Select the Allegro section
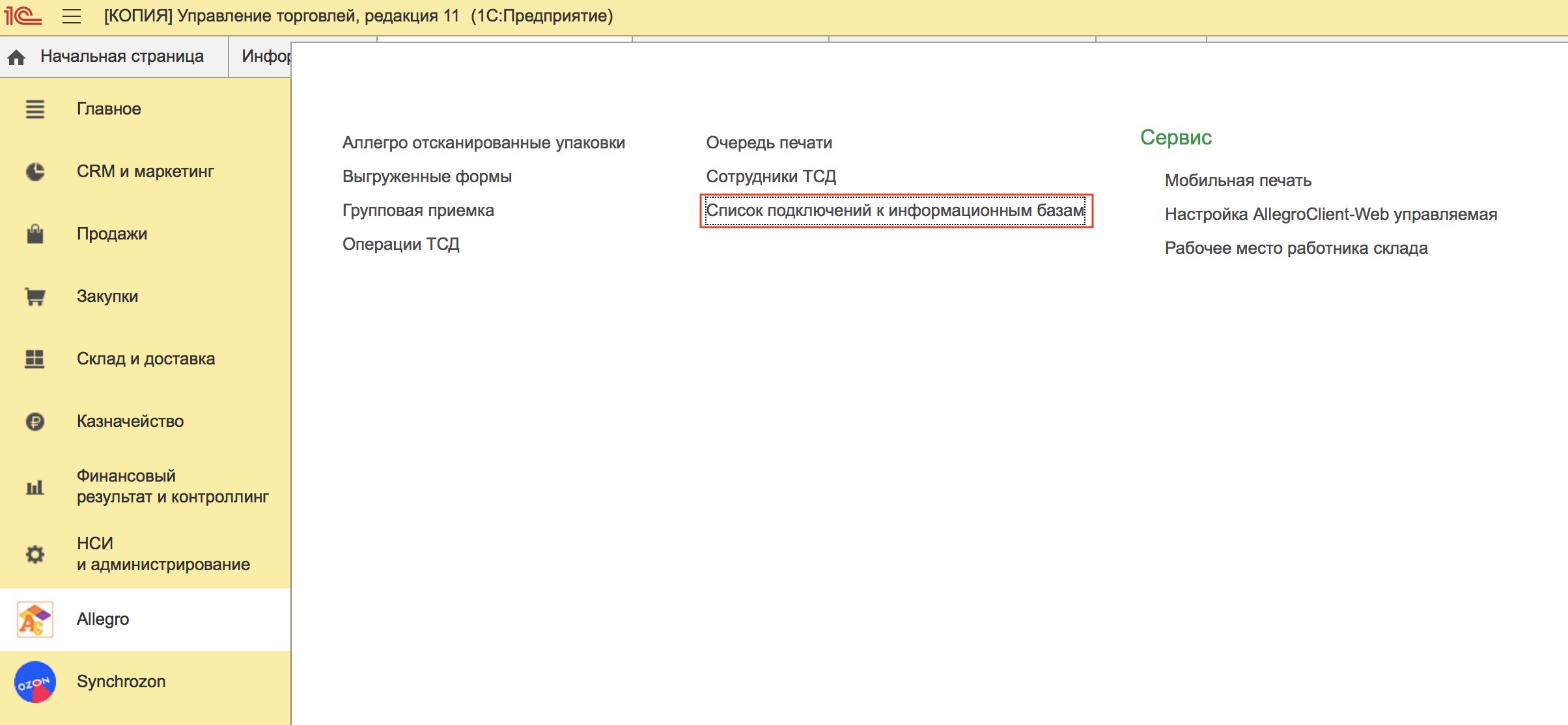This screenshot has width=1568, height=725. pos(145,620)
